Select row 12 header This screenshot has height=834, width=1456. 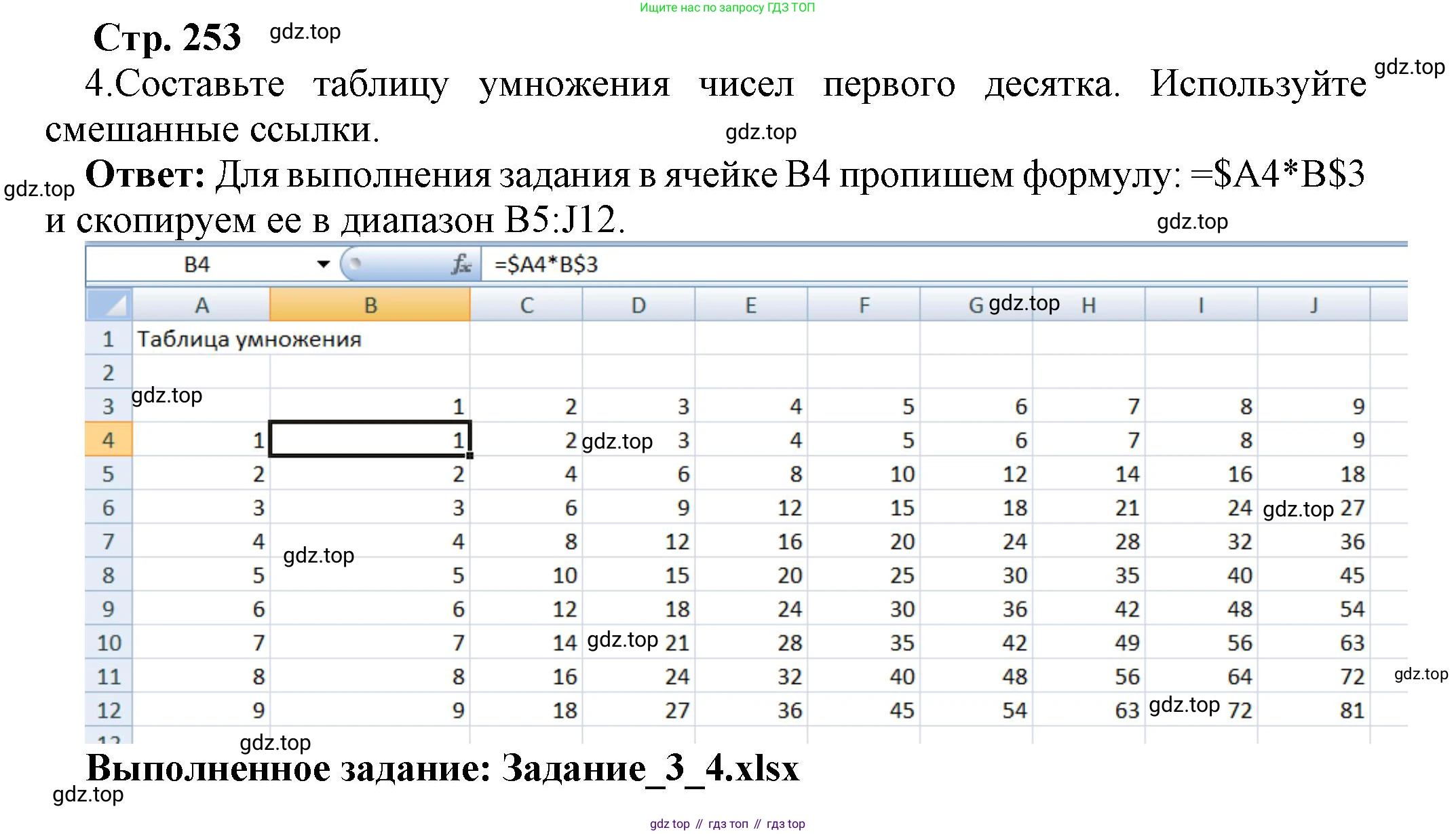109,710
